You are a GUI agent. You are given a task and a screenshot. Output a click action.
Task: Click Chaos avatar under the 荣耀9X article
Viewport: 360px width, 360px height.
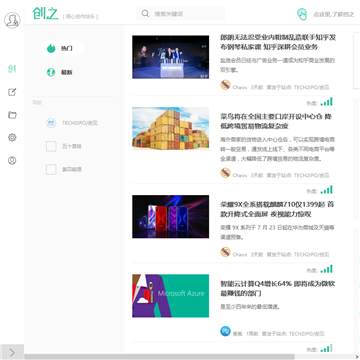(226, 252)
